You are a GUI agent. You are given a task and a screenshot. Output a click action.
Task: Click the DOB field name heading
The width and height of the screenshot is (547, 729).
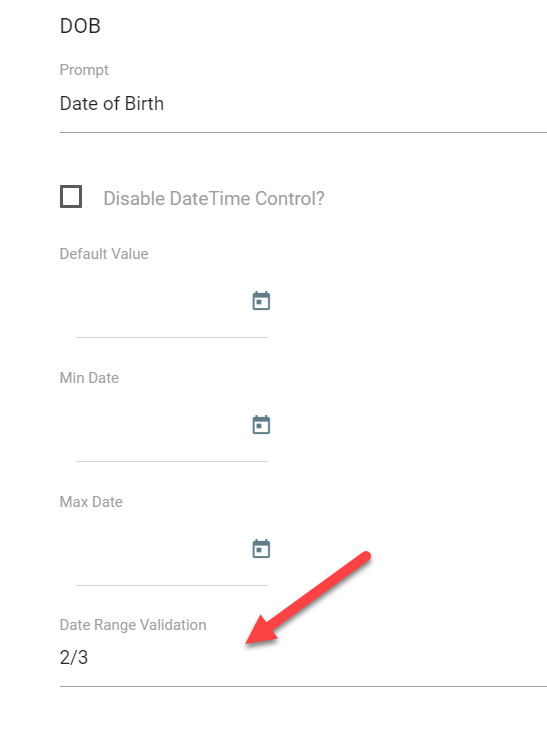pyautogui.click(x=80, y=26)
